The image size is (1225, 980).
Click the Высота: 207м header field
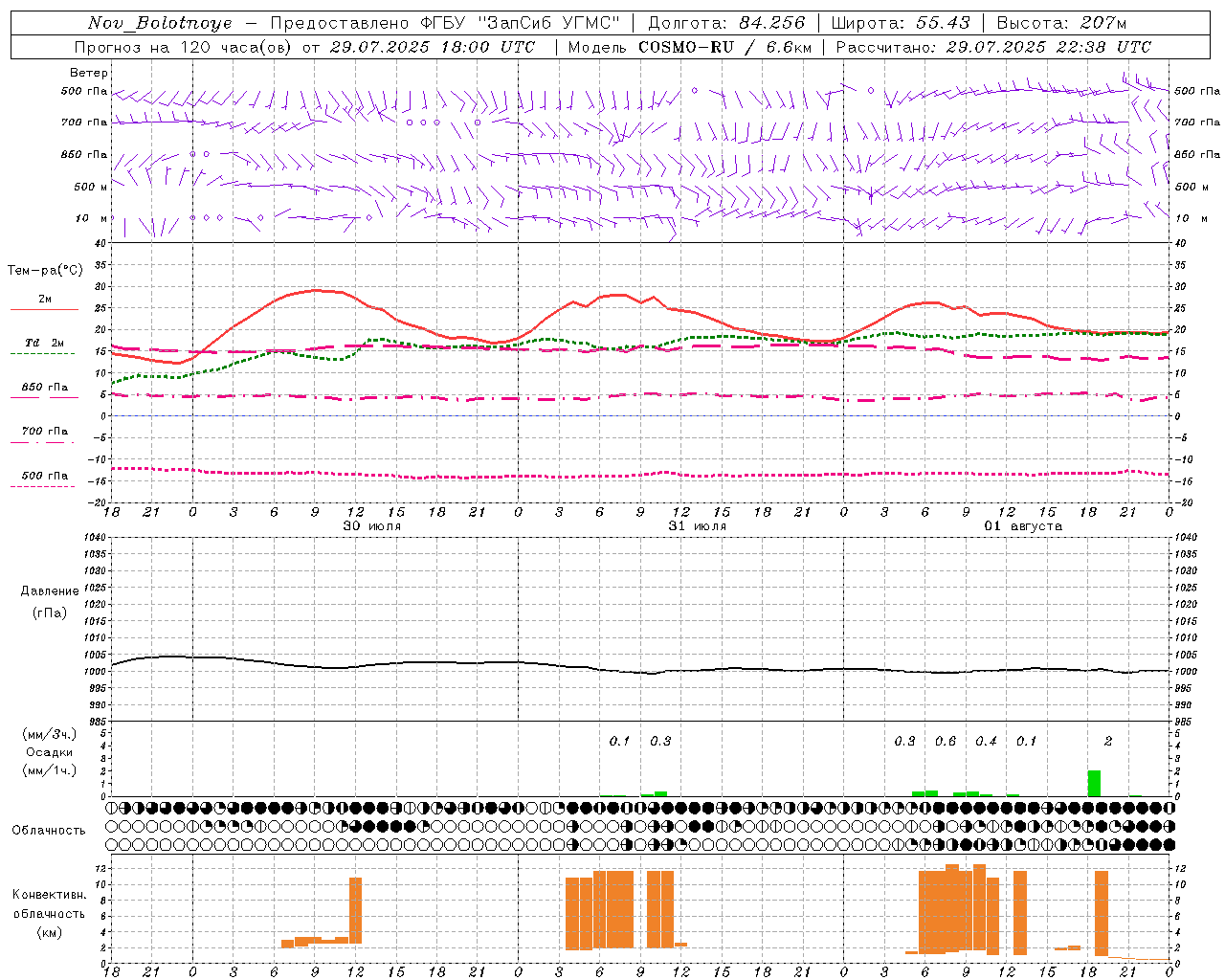[x=1061, y=23]
